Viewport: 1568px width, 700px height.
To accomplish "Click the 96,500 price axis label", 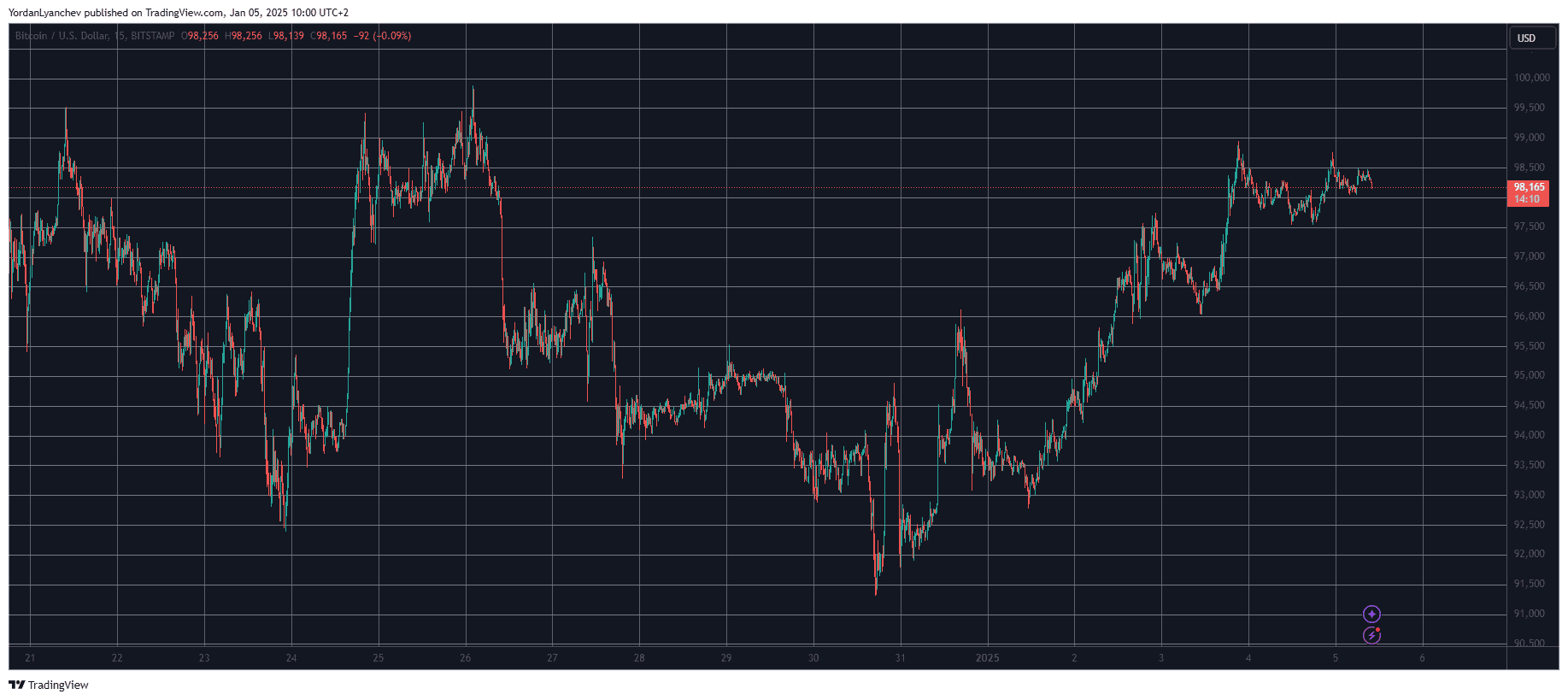I will point(1529,286).
